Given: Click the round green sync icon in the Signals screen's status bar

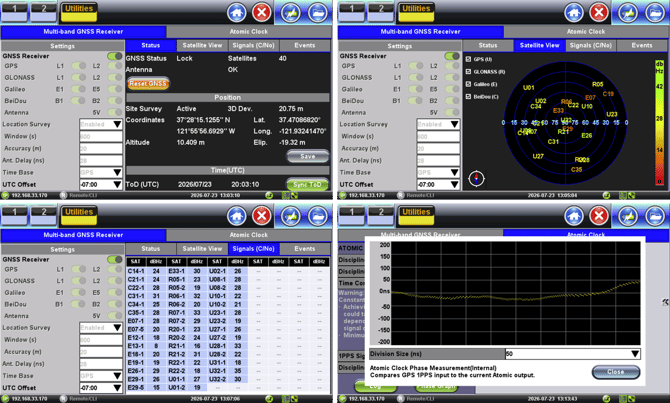Looking at the screenshot, I should pos(269,399).
